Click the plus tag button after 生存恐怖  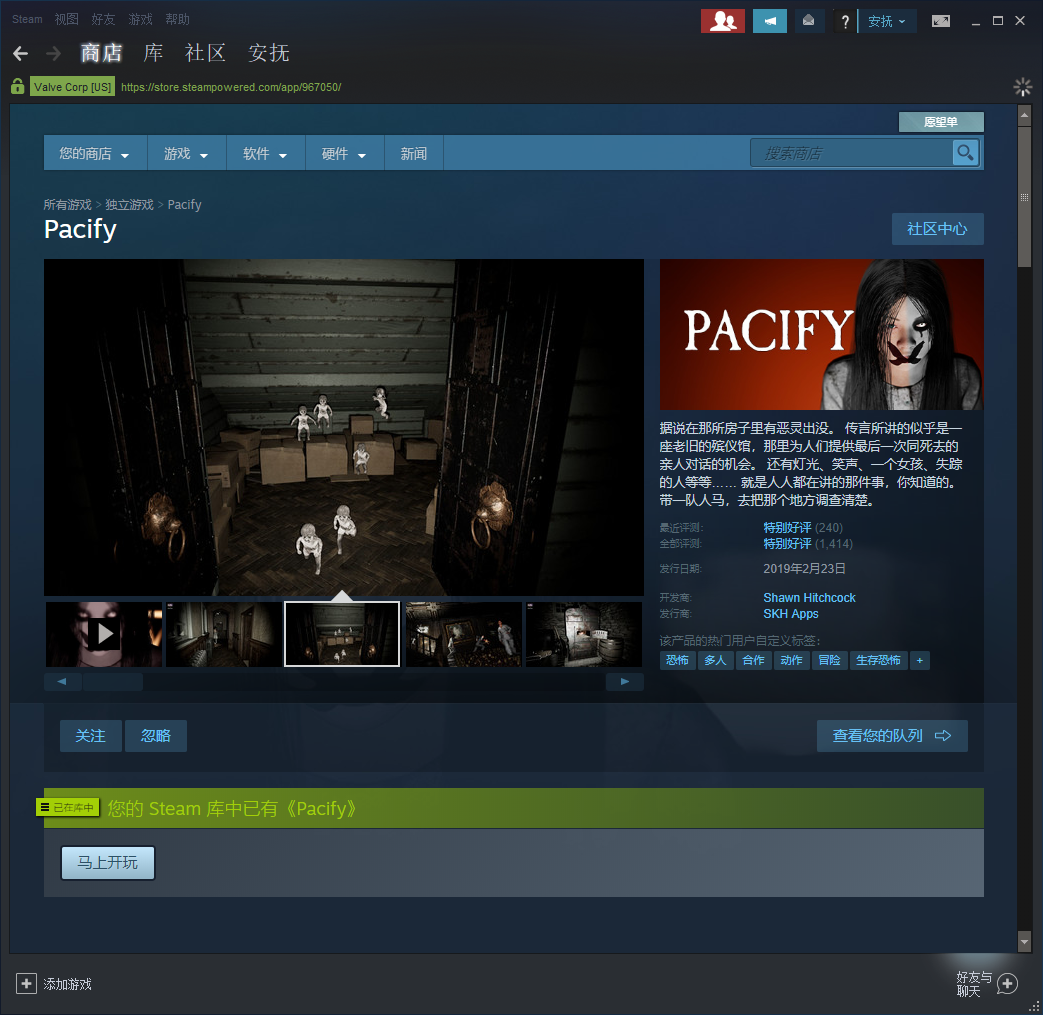point(919,660)
